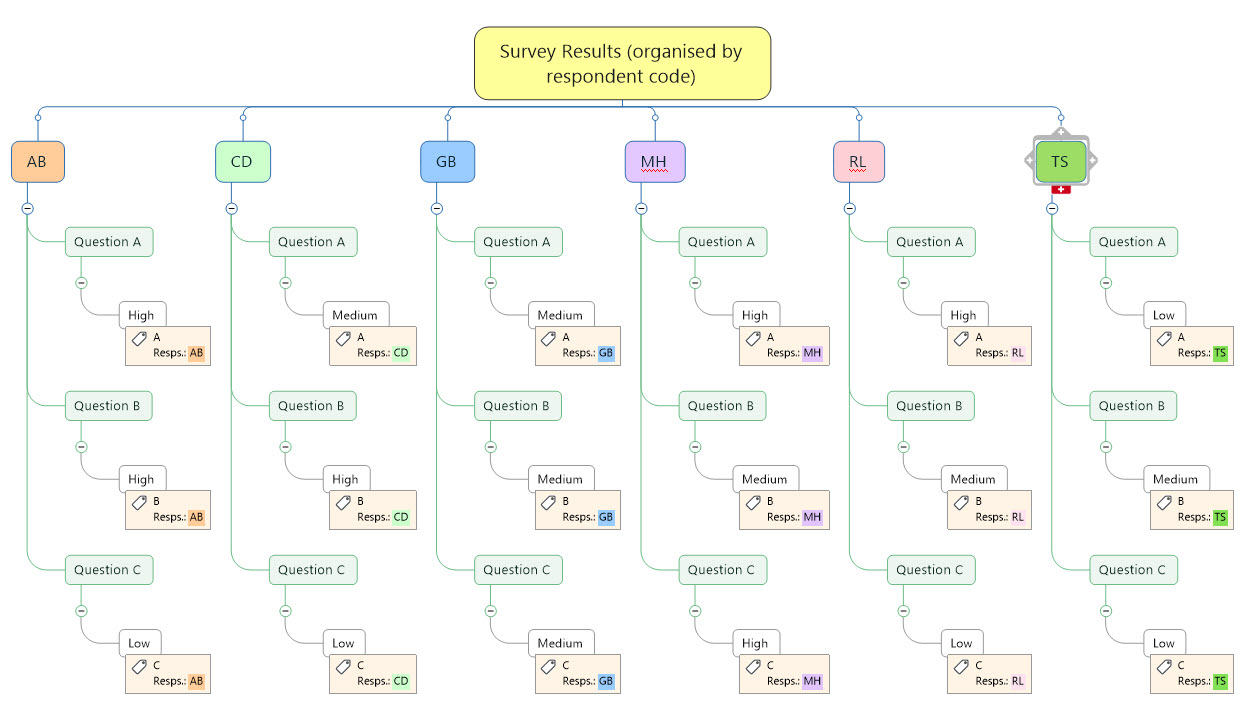Click the tag icon under TS's Question C
The image size is (1253, 717).
1164,667
